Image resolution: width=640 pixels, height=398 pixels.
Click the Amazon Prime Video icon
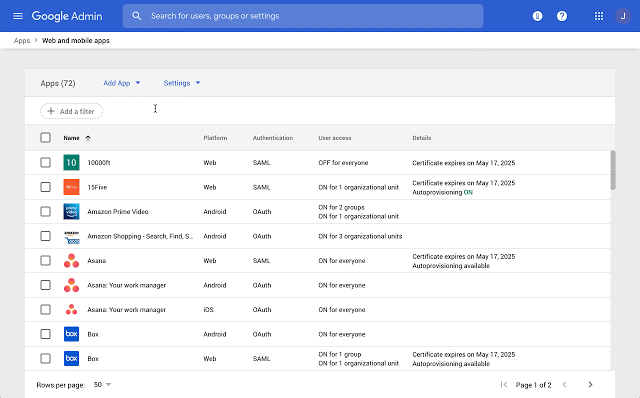71,211
